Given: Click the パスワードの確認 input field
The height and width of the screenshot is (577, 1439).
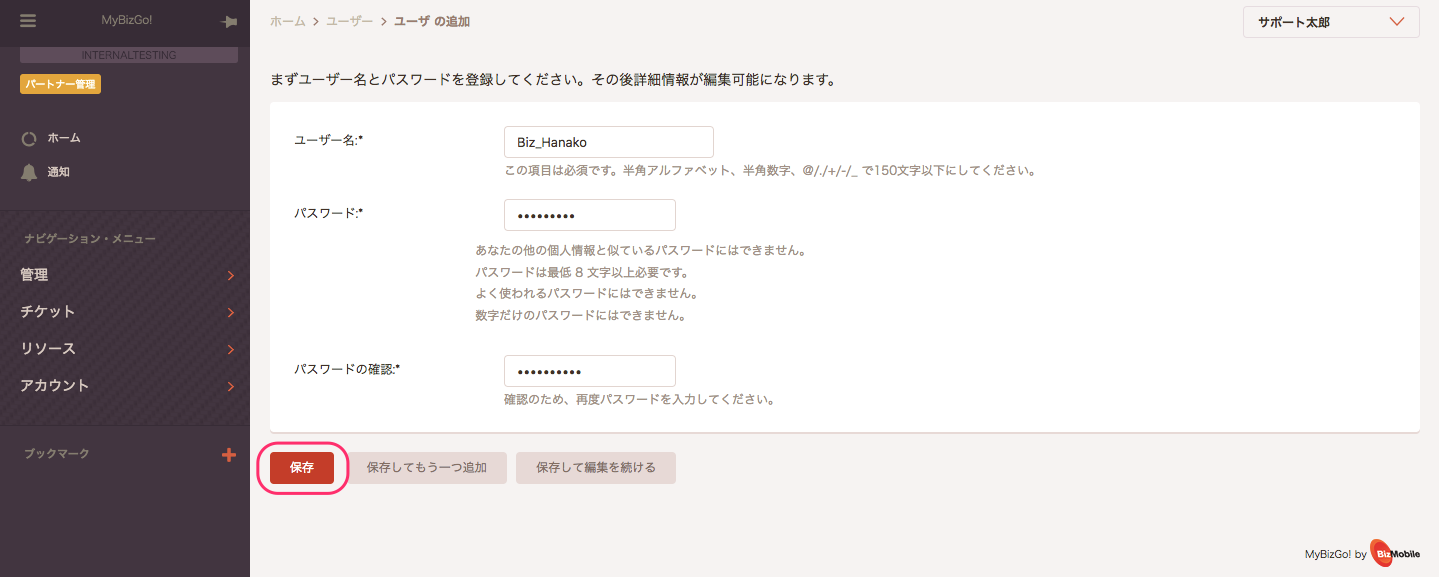Looking at the screenshot, I should tap(590, 371).
